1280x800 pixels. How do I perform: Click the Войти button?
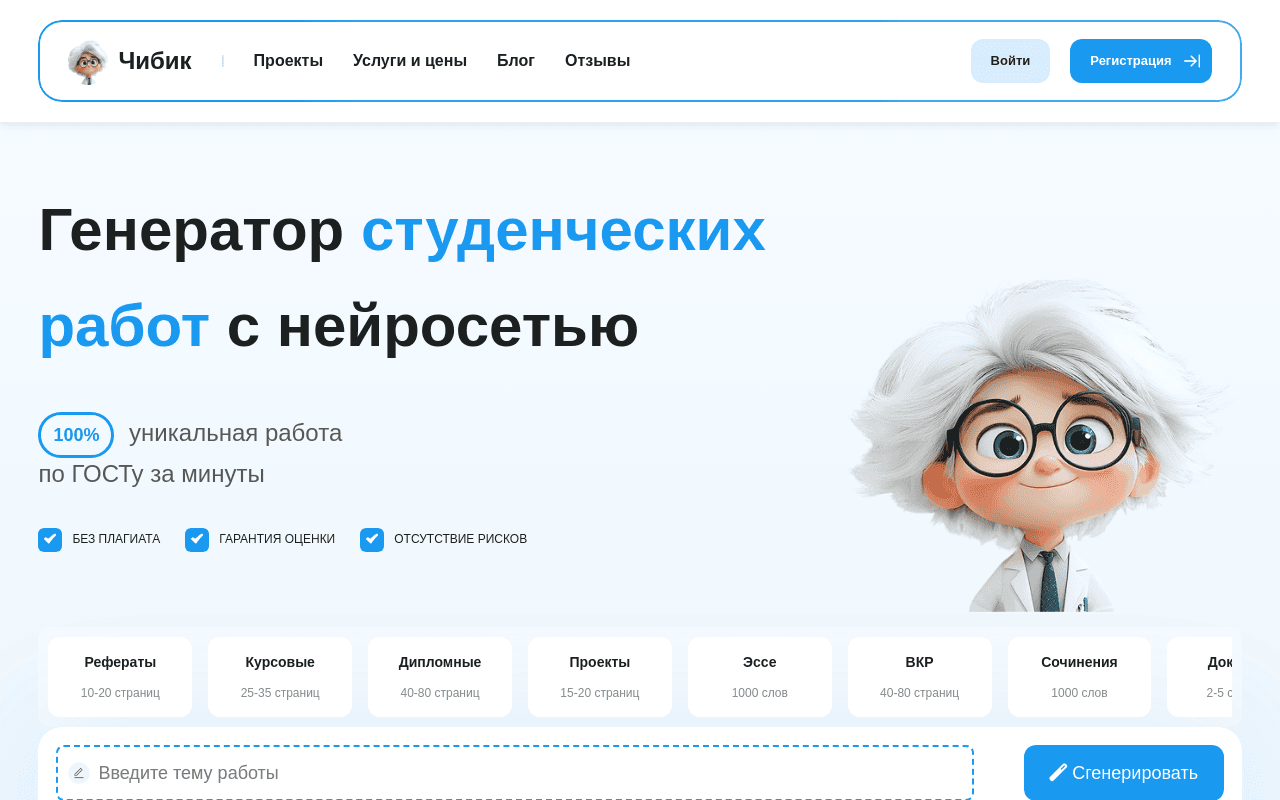click(1010, 61)
